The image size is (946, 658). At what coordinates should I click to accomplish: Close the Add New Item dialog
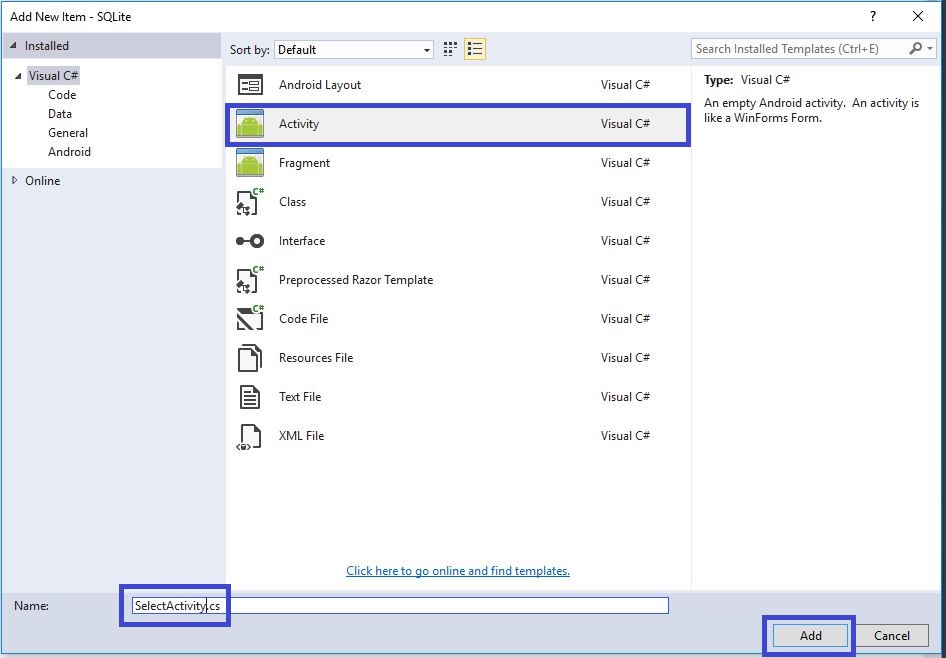coord(918,16)
